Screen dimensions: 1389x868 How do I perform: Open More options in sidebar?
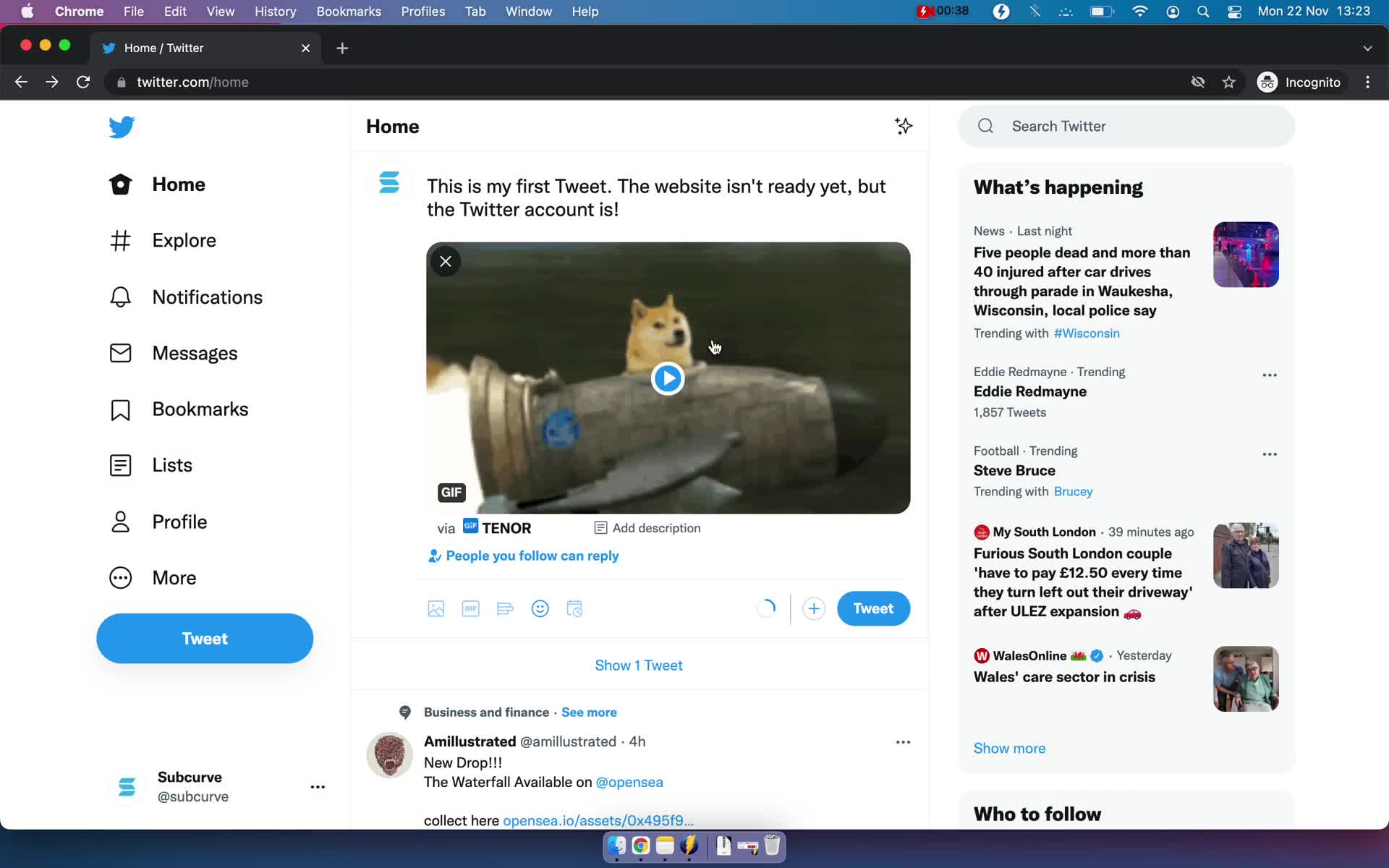(153, 577)
